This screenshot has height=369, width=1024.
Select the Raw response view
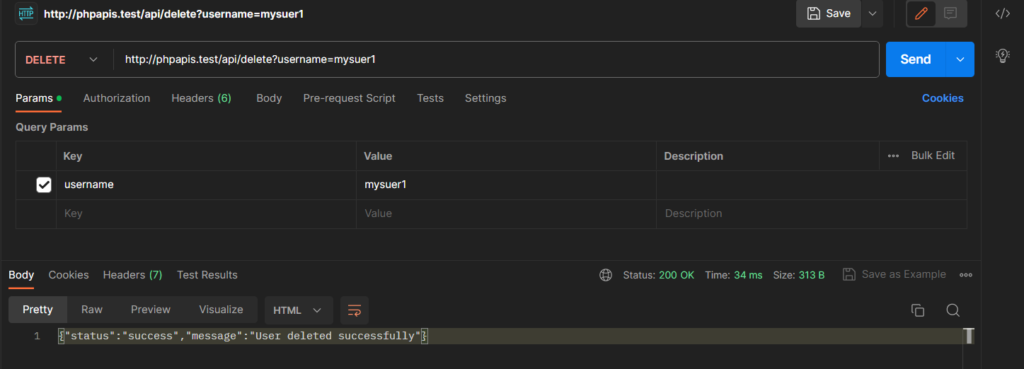[92, 310]
